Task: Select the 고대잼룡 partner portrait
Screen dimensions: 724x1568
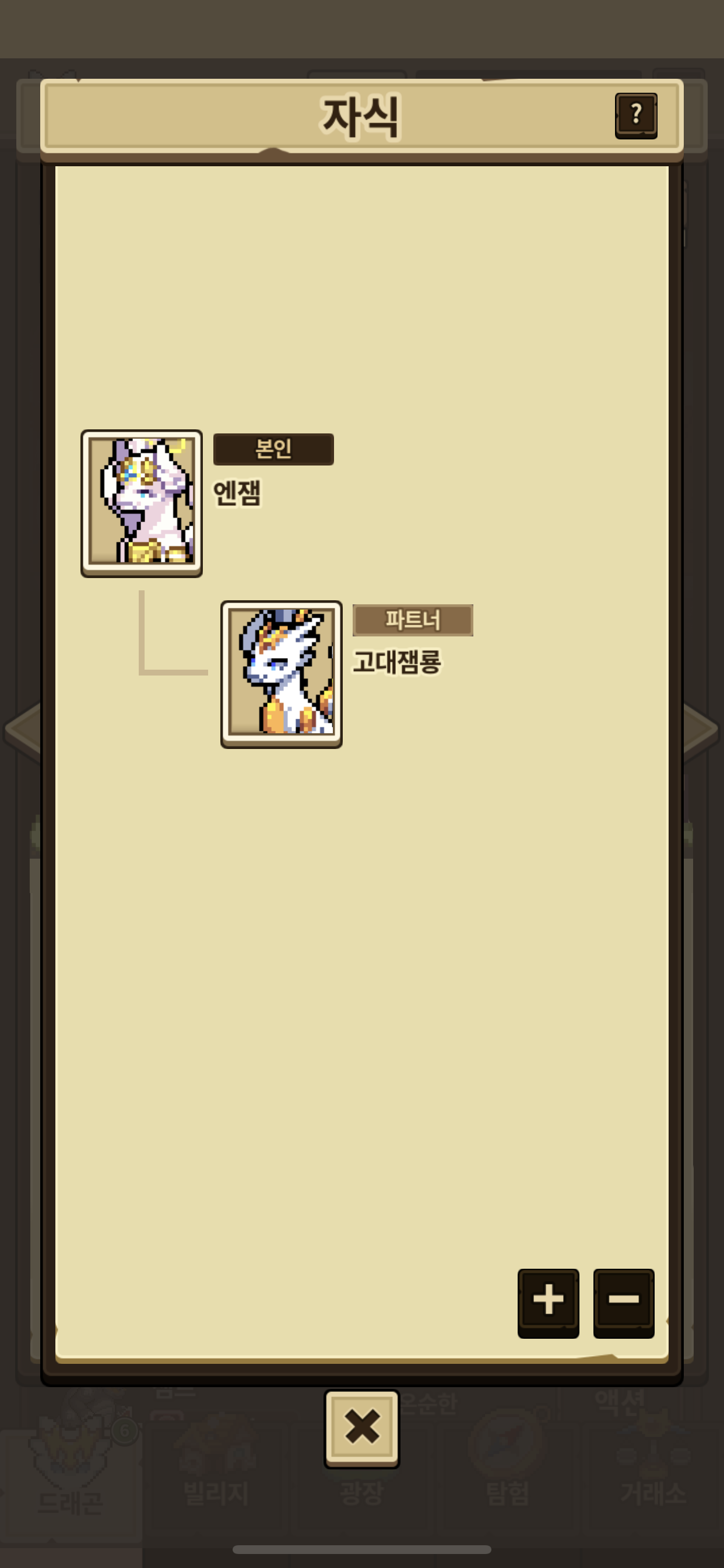Action: point(281,674)
